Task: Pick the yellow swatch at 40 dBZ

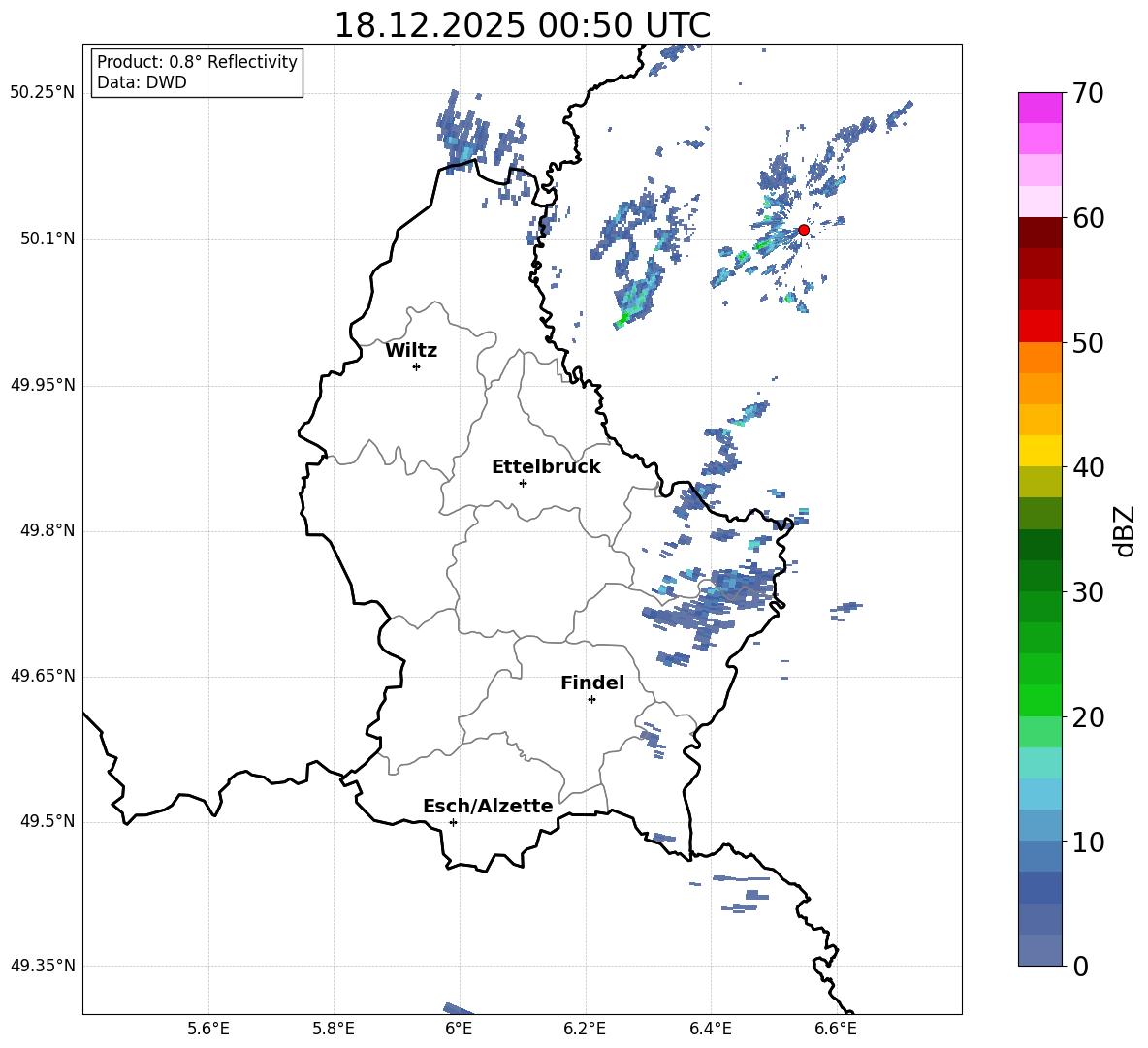Action: click(x=1039, y=451)
